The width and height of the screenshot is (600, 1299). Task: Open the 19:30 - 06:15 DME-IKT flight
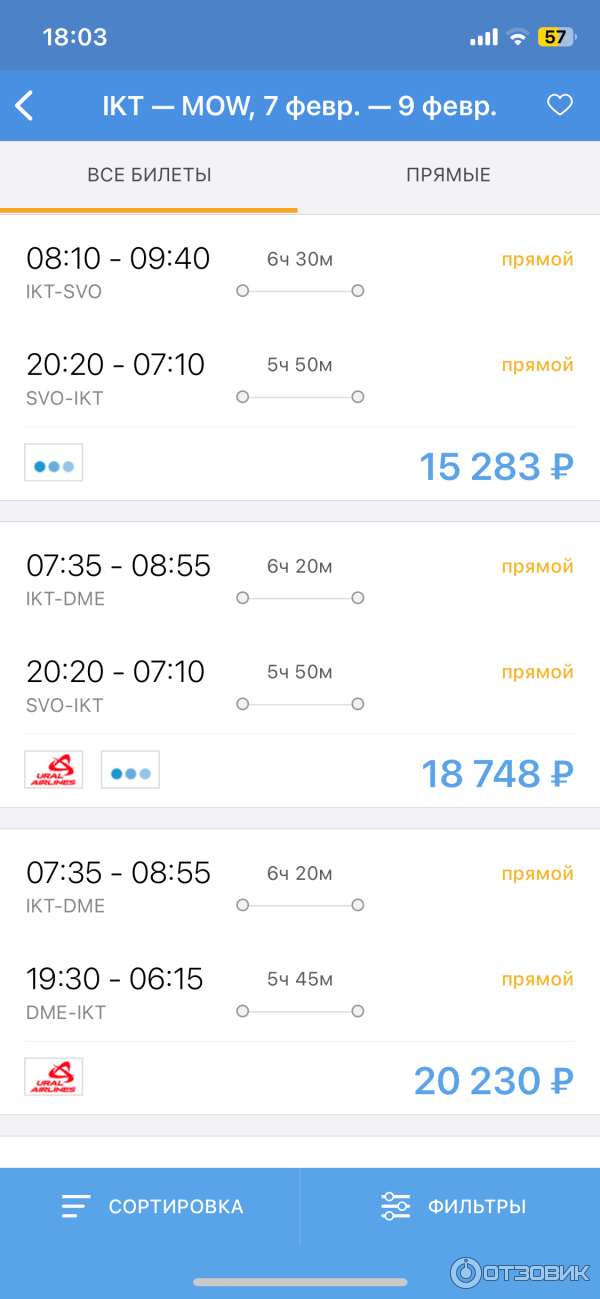point(300,994)
